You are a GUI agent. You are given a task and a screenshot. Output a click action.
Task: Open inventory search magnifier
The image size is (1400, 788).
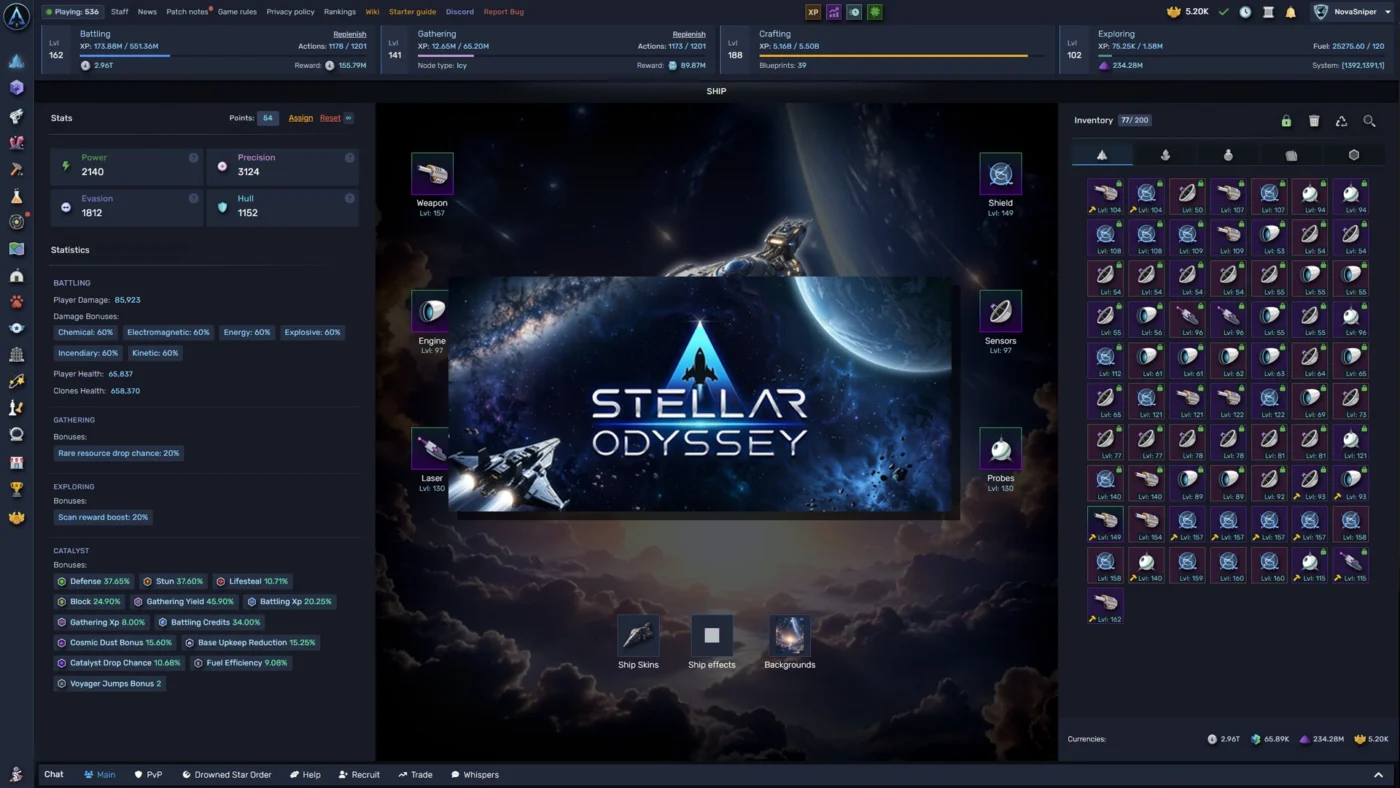(1370, 121)
